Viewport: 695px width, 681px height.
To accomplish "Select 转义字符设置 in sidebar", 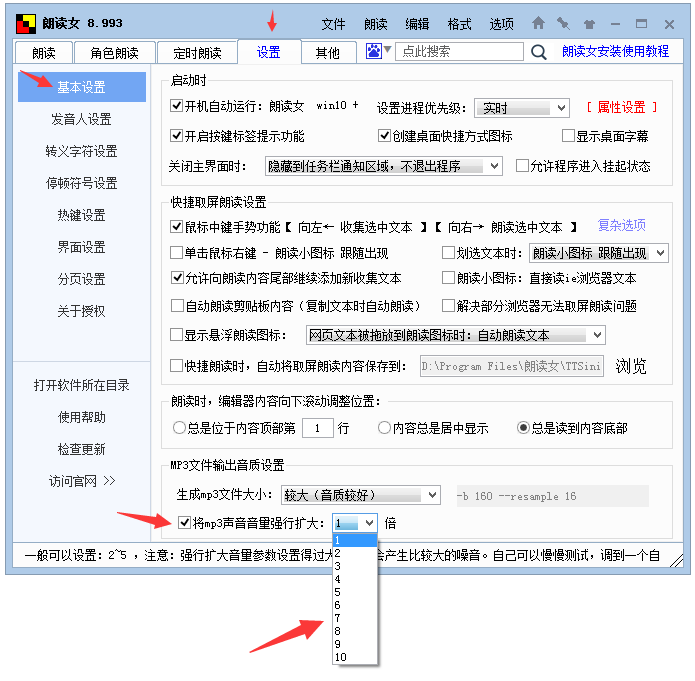I will point(82,151).
